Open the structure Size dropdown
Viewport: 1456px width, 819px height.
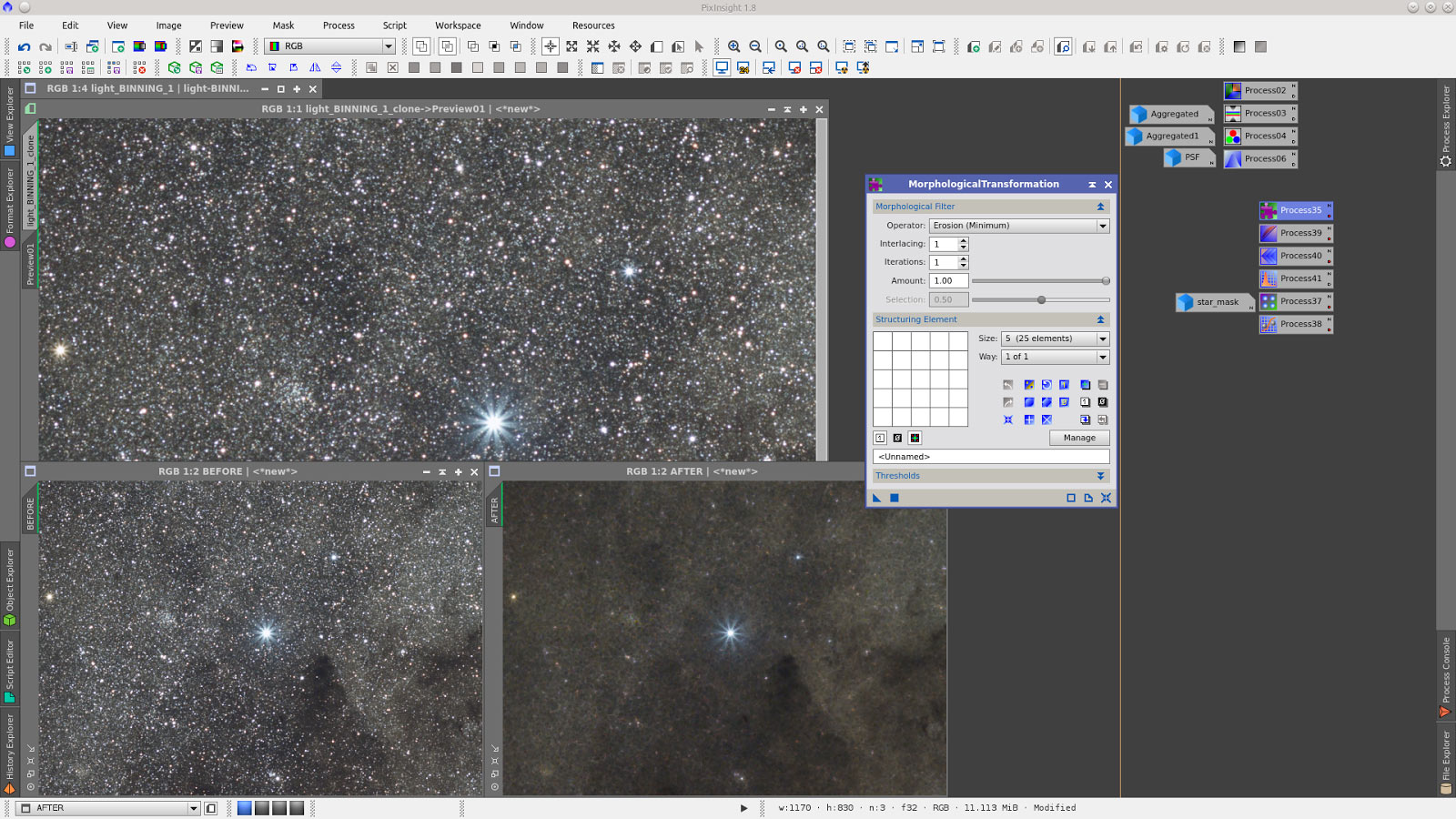[x=1056, y=339]
